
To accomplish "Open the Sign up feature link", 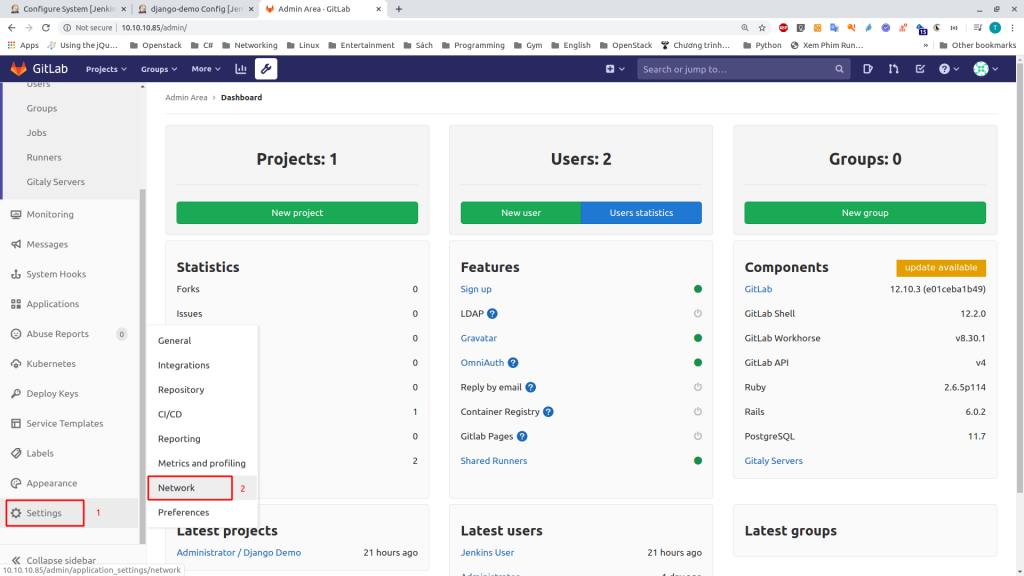I will coord(476,289).
